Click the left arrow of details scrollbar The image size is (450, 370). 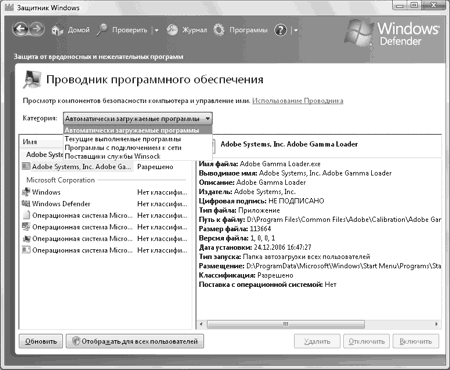201,324
